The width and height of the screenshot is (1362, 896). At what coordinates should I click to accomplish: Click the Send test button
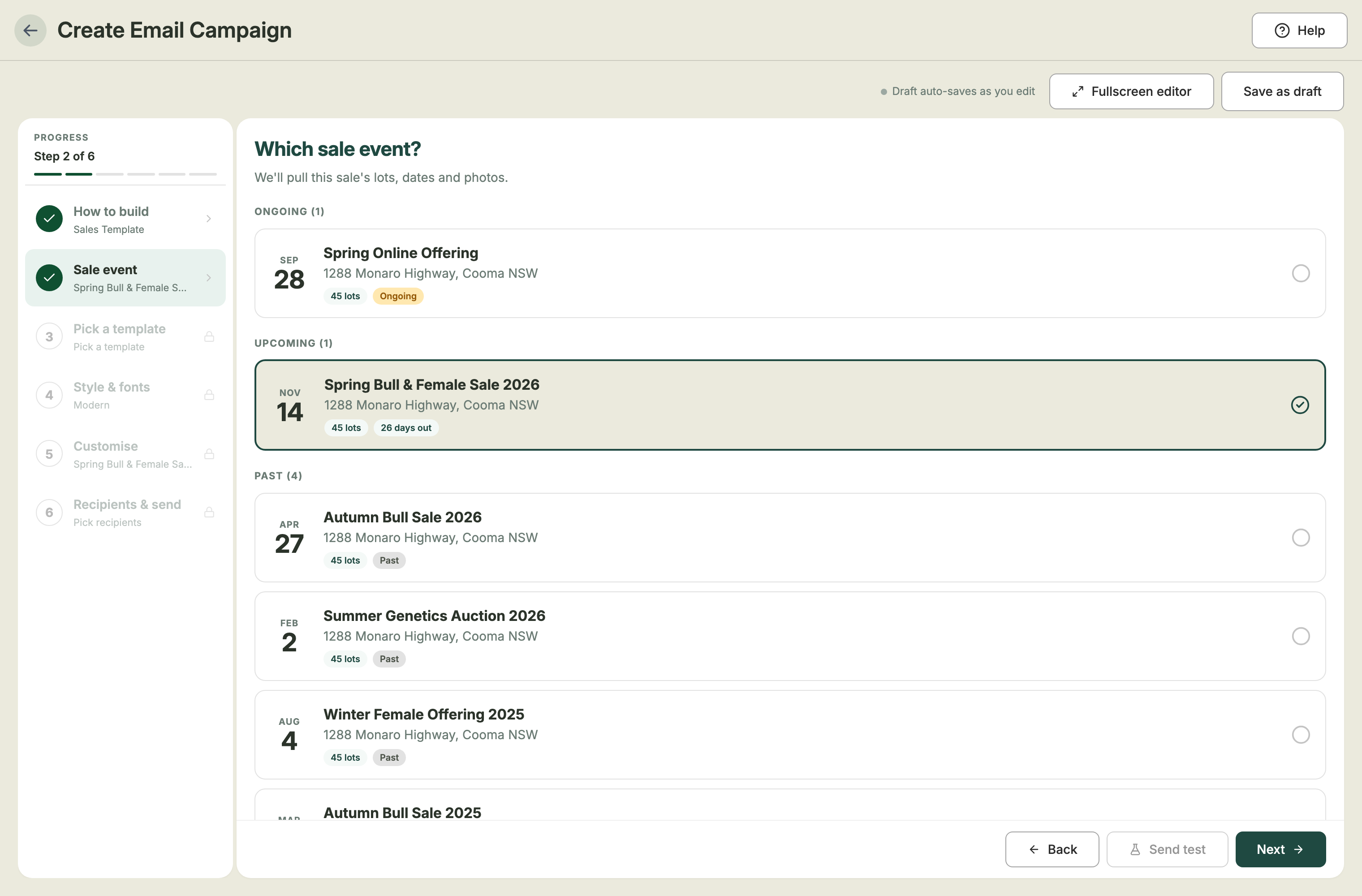click(1167, 849)
